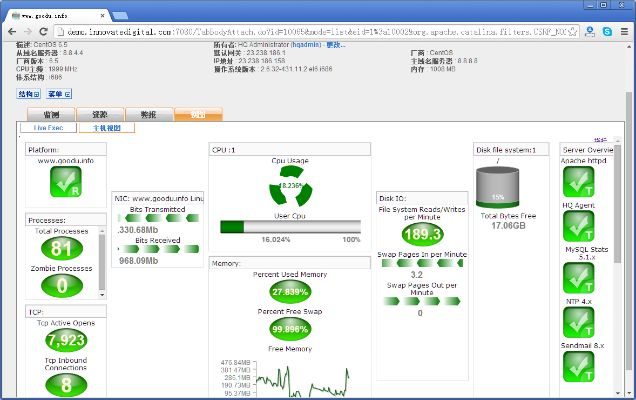
Task: Close the www.goodu.info browser tab
Action: pyautogui.click(x=103, y=16)
